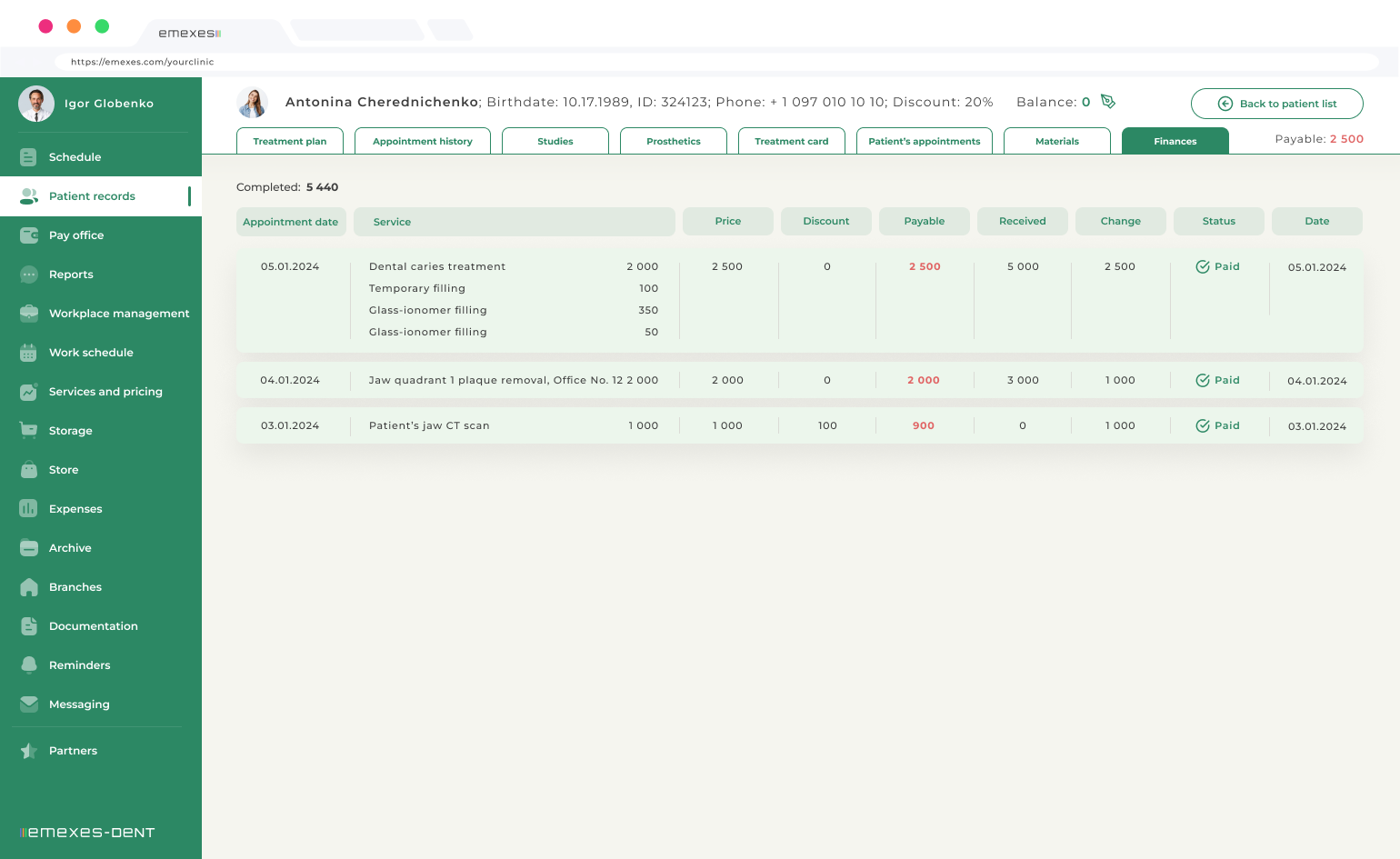Open the Branches house icon
1400x859 pixels.
click(x=29, y=587)
